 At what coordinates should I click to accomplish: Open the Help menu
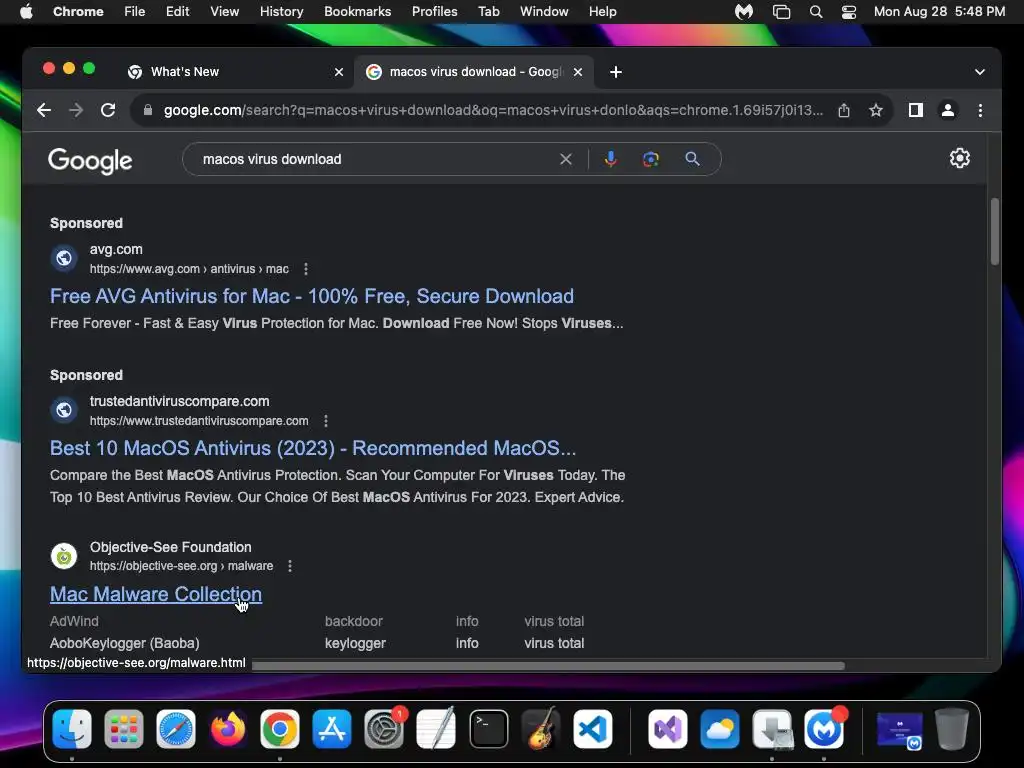pyautogui.click(x=602, y=12)
